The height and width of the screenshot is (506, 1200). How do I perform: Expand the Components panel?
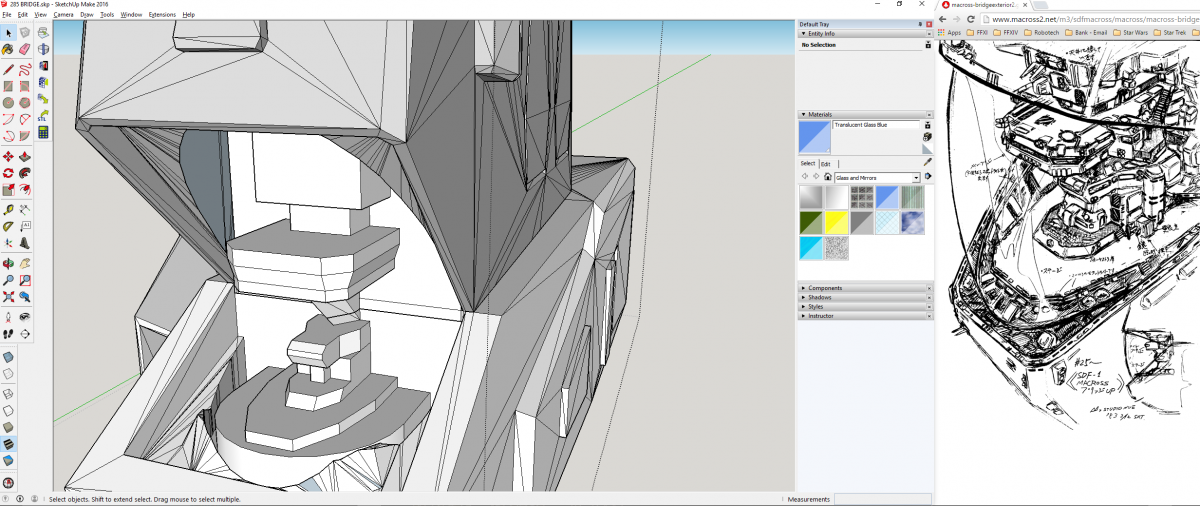pos(865,288)
